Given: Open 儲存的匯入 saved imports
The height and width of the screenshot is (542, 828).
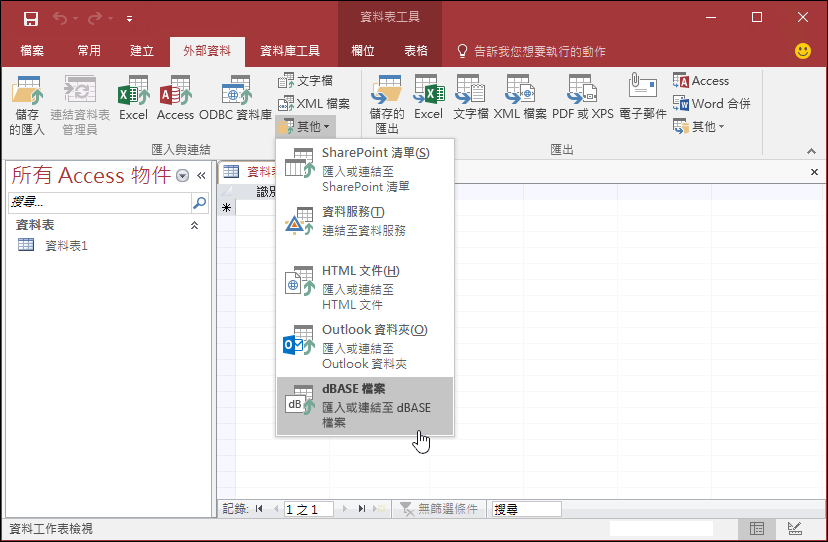Looking at the screenshot, I should point(27,105).
